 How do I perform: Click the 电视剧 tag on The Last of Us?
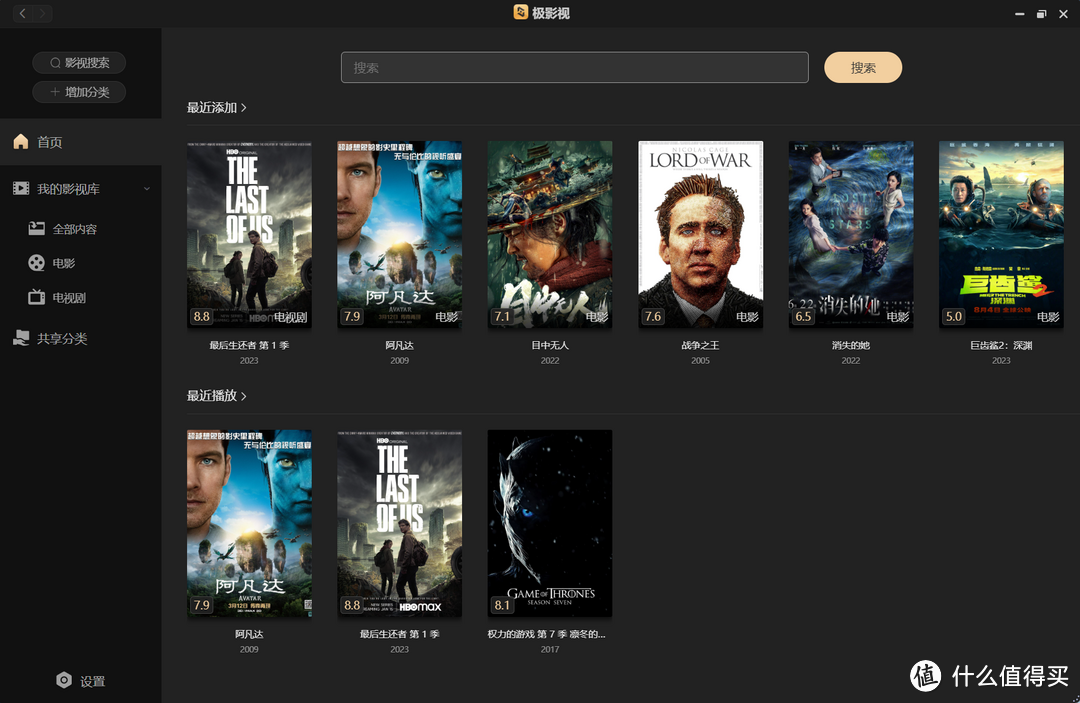pos(291,317)
